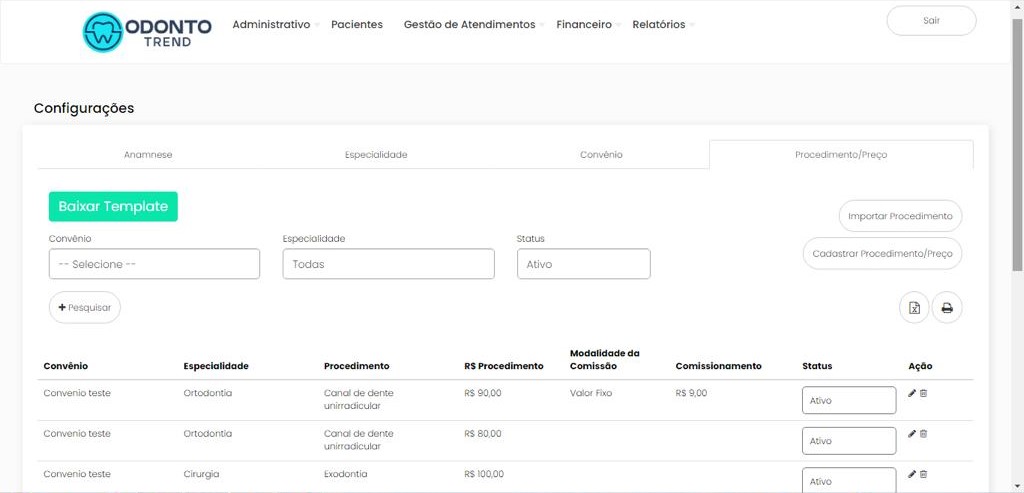This screenshot has height=493, width=1024.
Task: Edit the R$ 80,00 procedure row pencil icon
Action: point(911,433)
